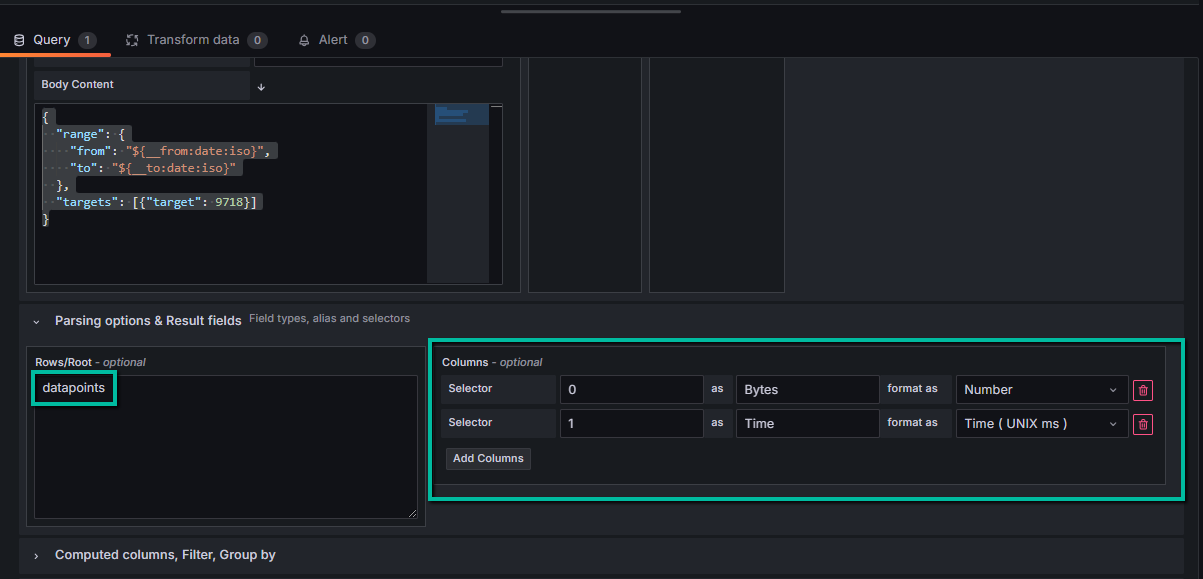This screenshot has width=1203, height=579.
Task: Open the Time (UNIX ms) format dropdown
Action: 1041,424
